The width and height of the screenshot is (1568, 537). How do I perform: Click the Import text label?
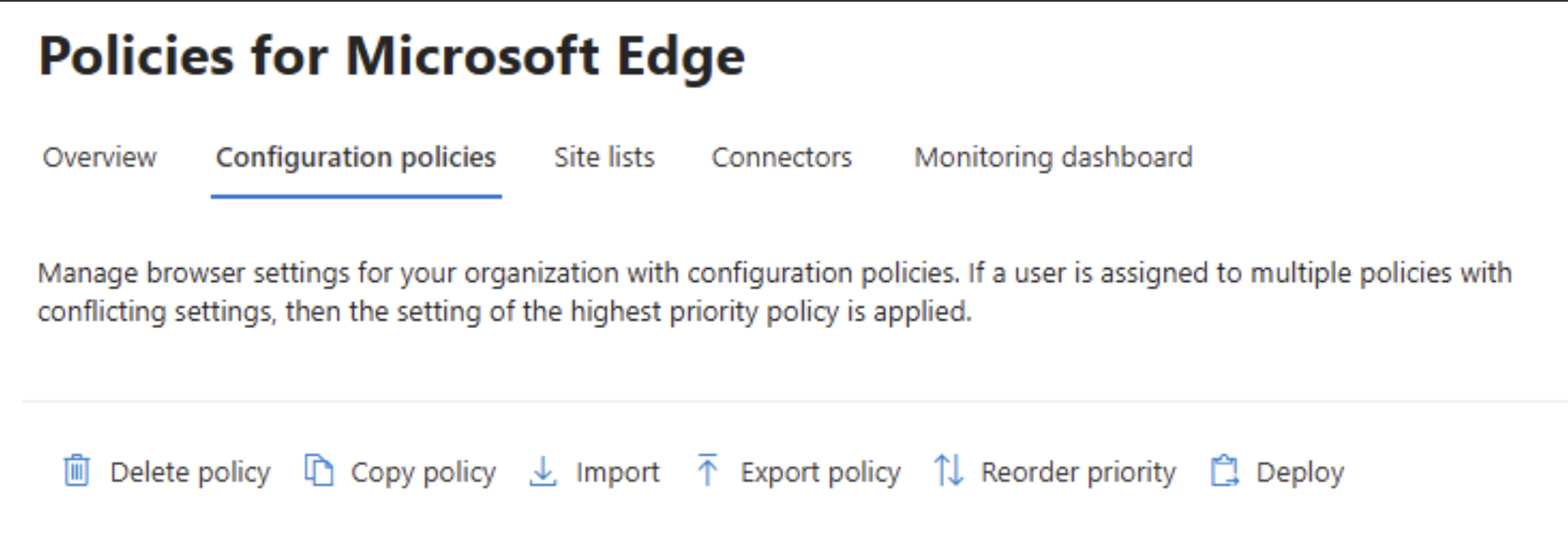click(617, 473)
